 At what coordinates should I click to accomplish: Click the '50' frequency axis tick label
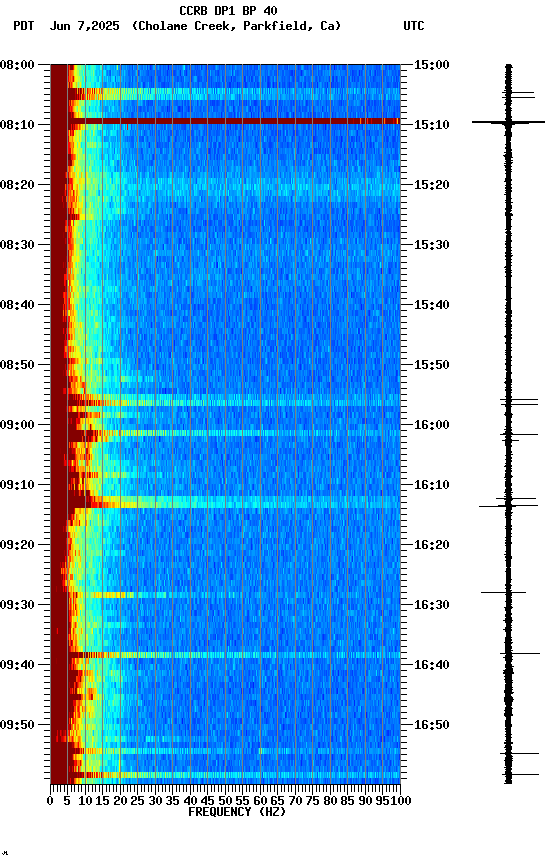[225, 801]
